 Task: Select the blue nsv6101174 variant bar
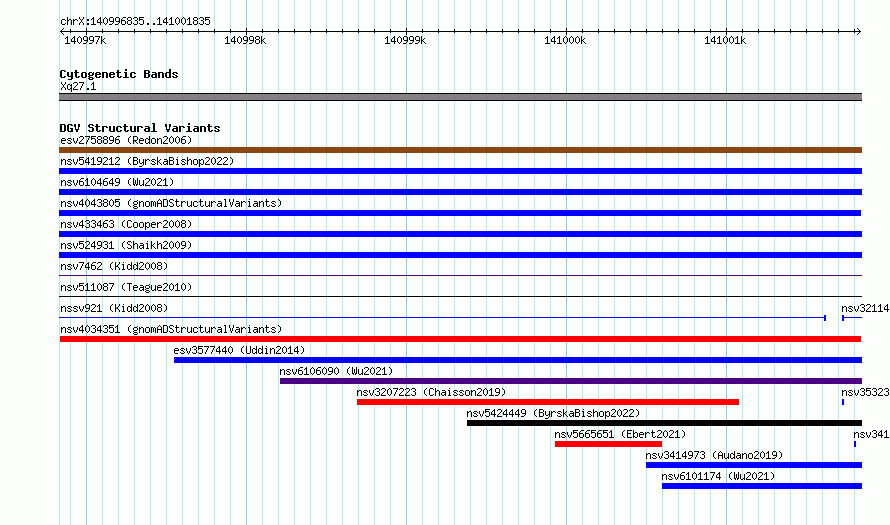tap(762, 486)
